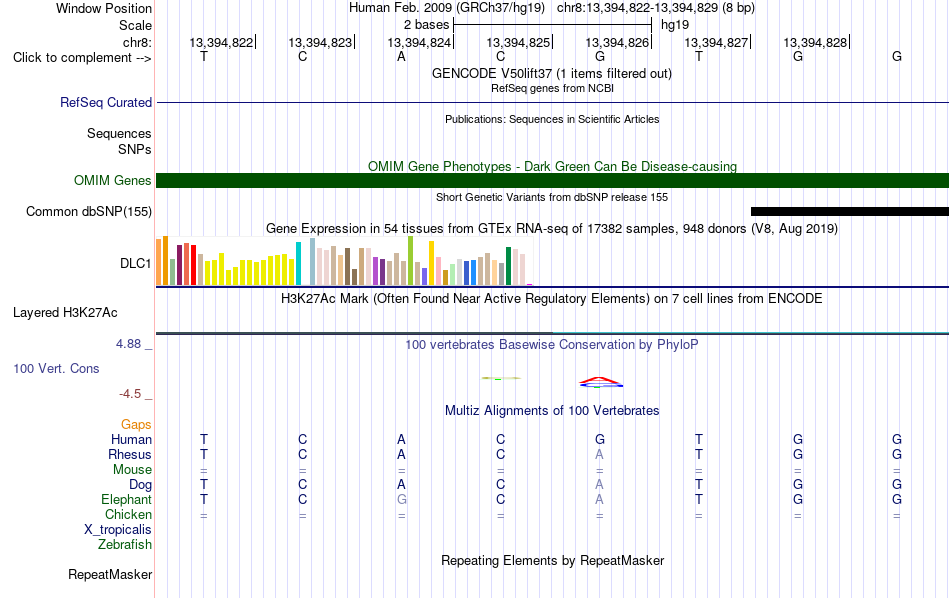Open 'Publications: Sequences in Scientific Articles' title

(552, 119)
